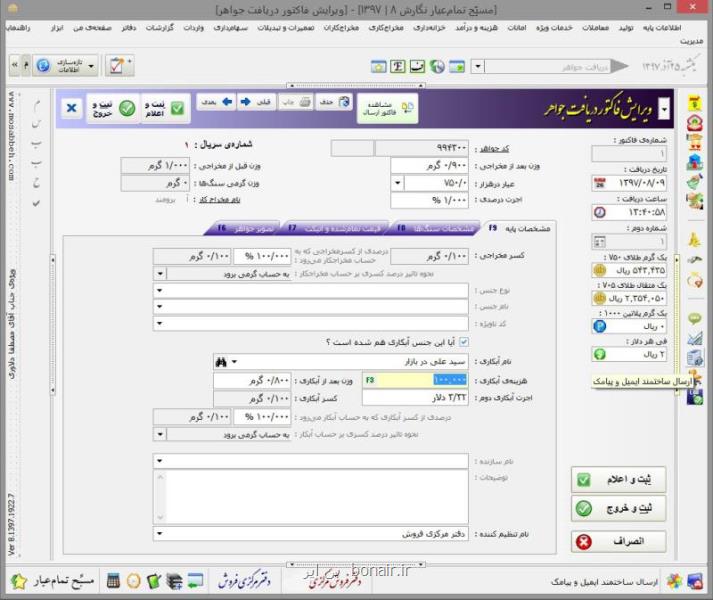Viewport: 713px width, 600px height.
Task: Click the calendar icon beside receipt date
Action: pos(600,183)
